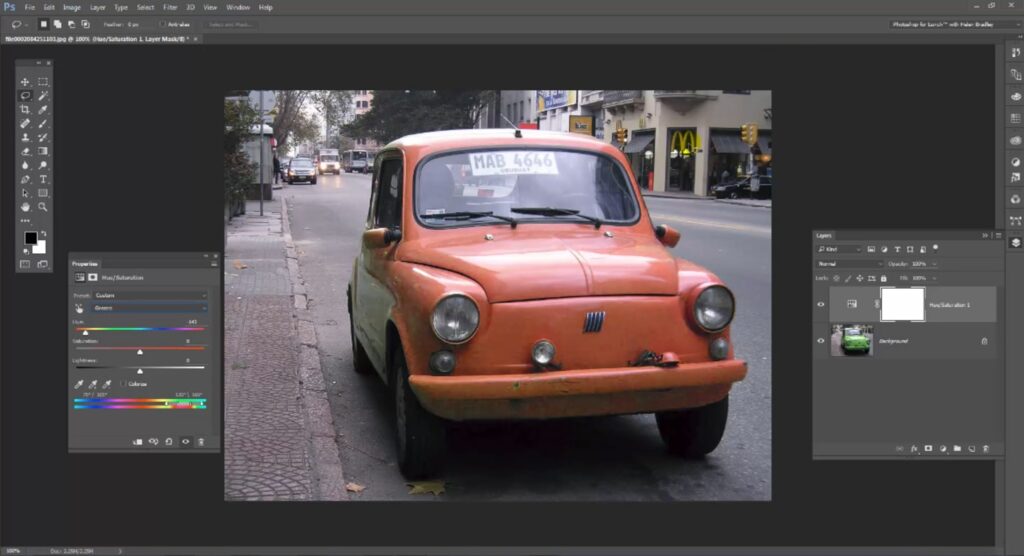Open the Preset dropdown showing Custom
Screen dimensions: 1024x556
point(148,296)
